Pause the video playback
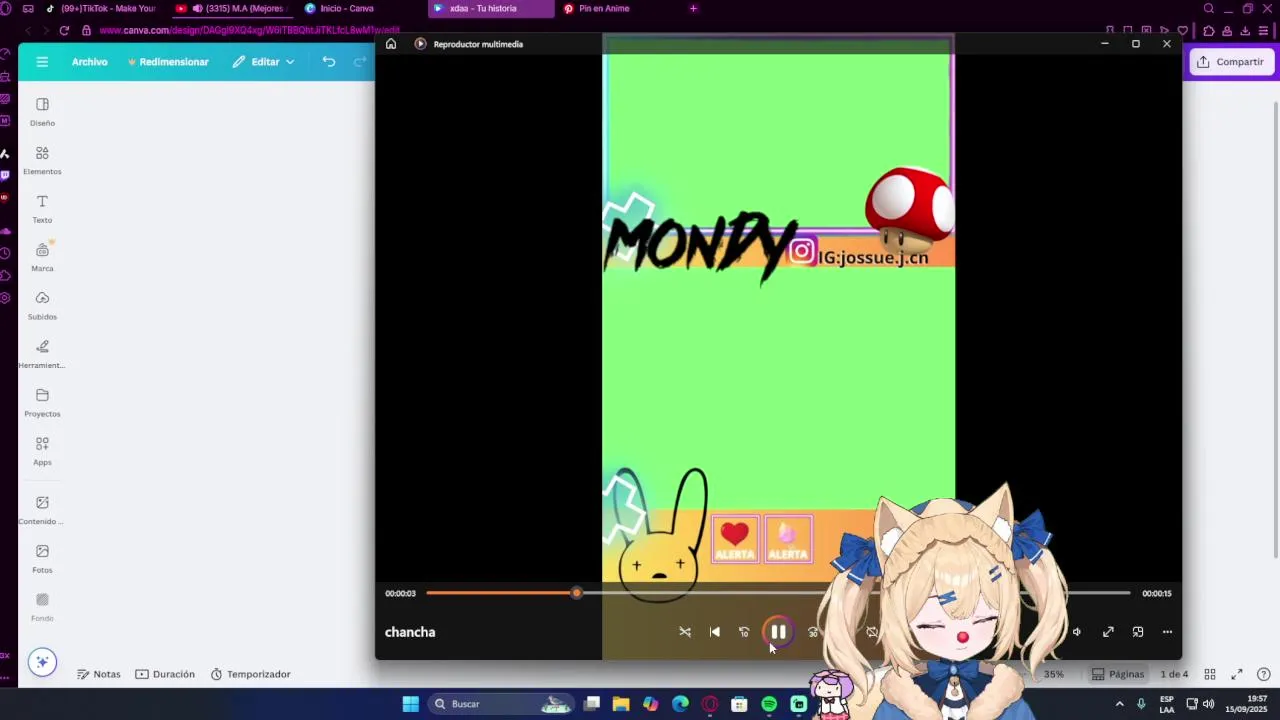Image resolution: width=1280 pixels, height=720 pixels. tap(778, 632)
